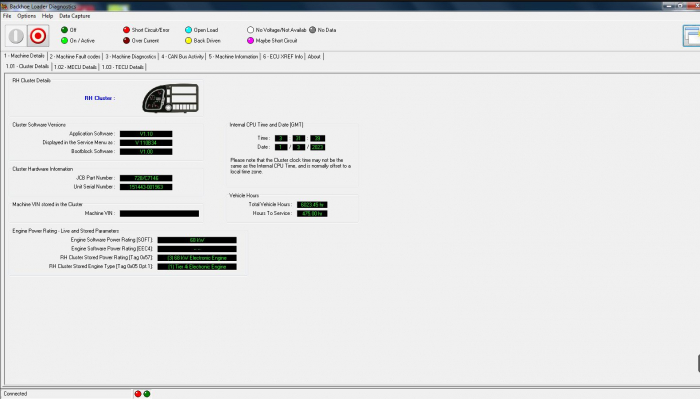700x399 pixels.
Task: Click the RH Cluster instrument panel image
Action: tap(171, 98)
